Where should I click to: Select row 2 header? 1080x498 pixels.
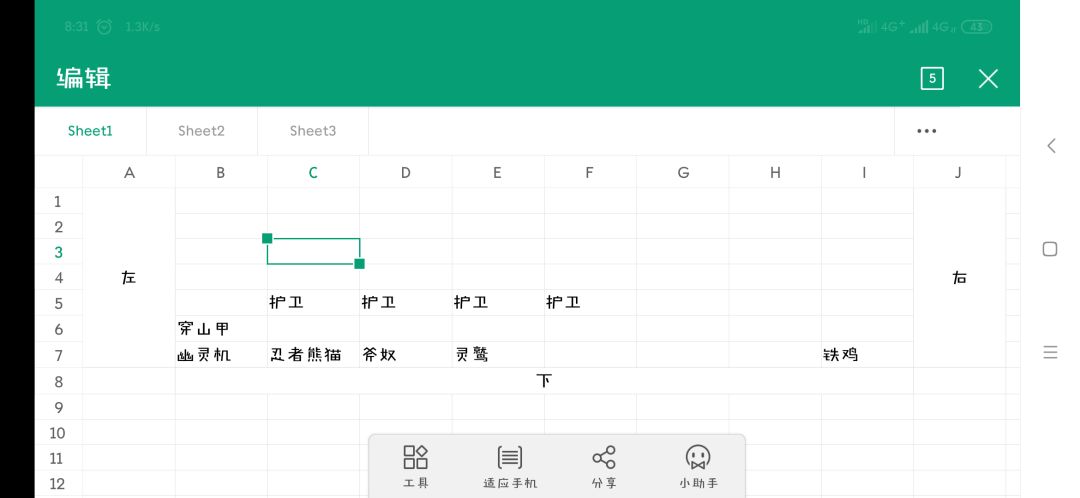tap(58, 227)
